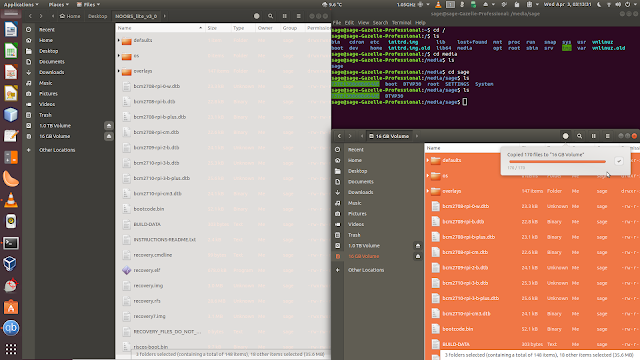
Task: Open Downloads in left window sidebar
Action: (51, 72)
